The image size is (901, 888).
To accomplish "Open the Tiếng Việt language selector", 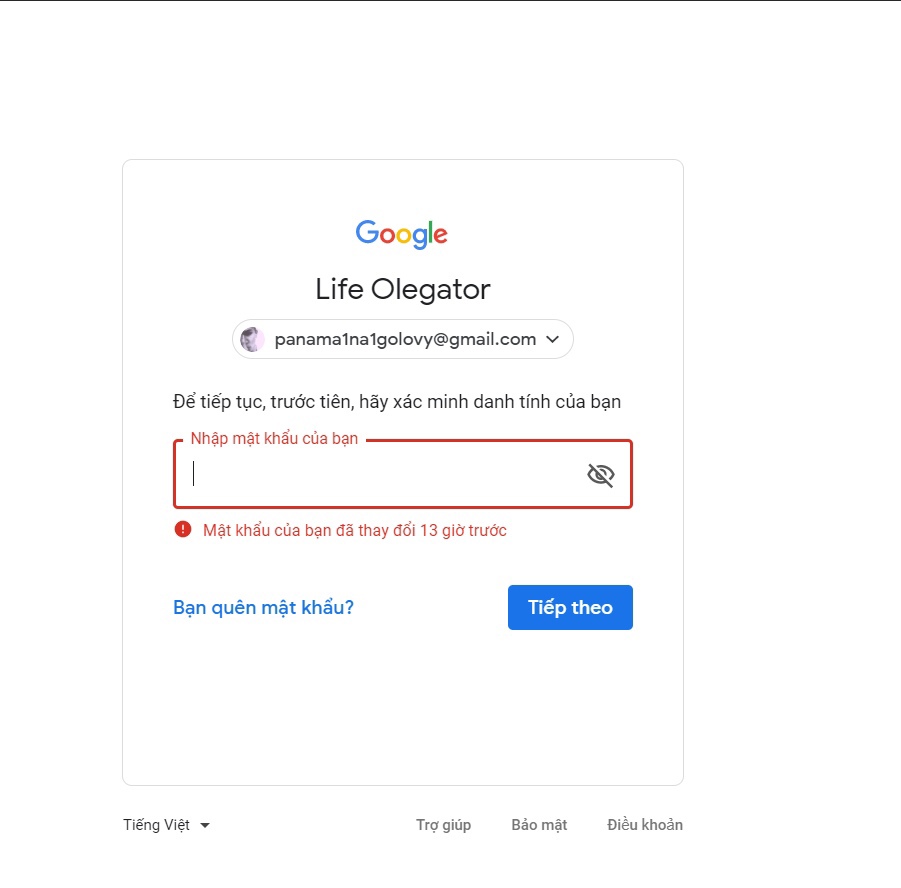I will coord(157,825).
